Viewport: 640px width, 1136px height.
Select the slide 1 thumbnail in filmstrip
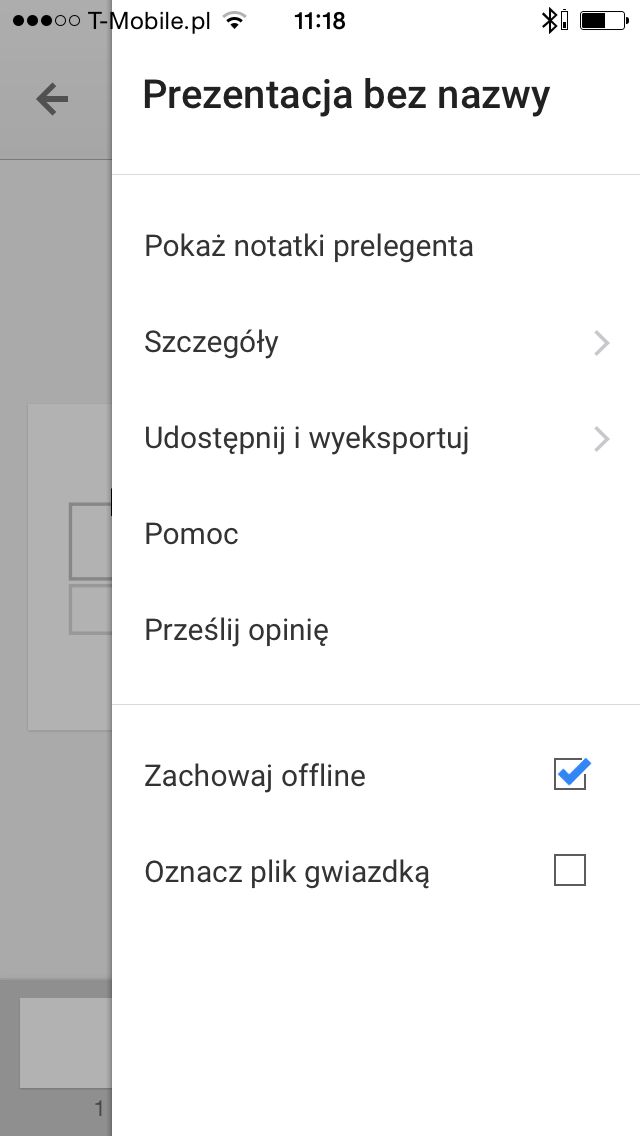coord(65,1043)
